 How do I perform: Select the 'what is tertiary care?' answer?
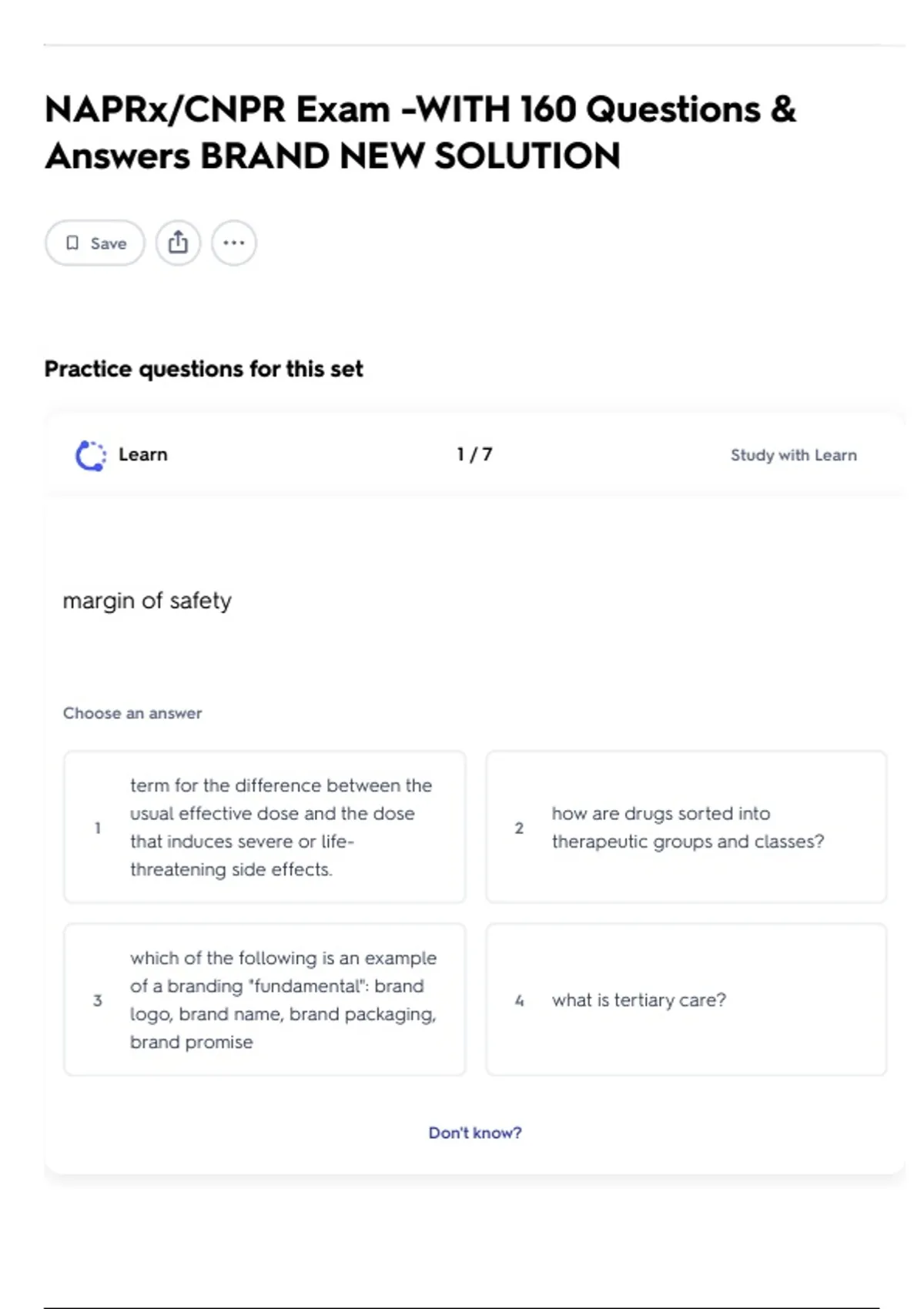[639, 999]
